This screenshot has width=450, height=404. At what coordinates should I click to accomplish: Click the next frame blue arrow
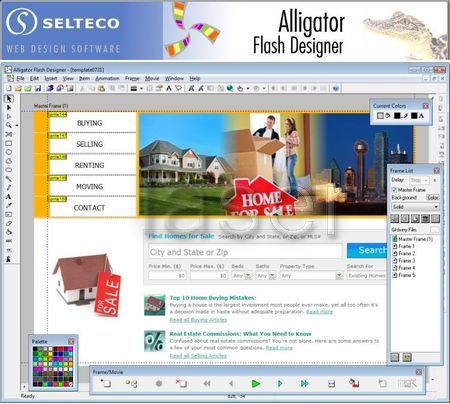[x=280, y=384]
